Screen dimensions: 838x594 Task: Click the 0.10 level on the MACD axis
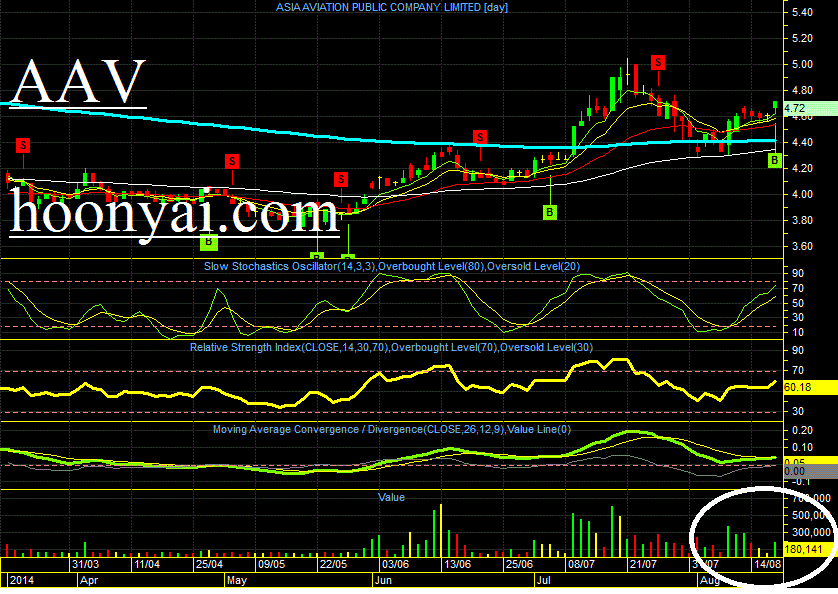coord(802,448)
